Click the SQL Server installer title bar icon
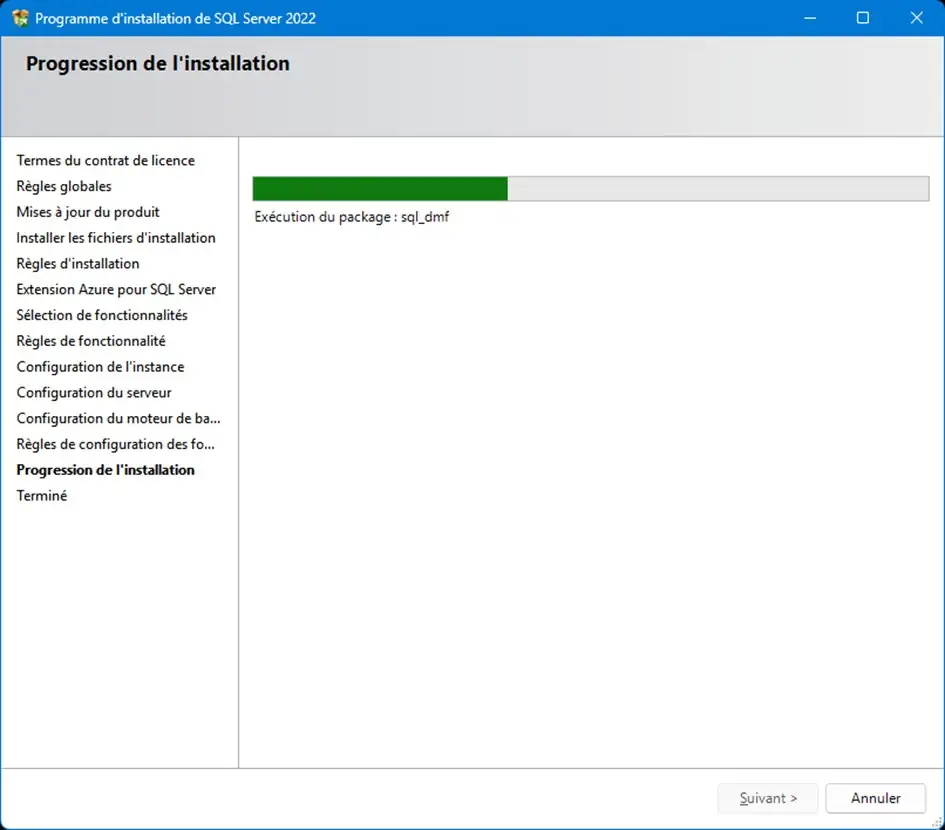This screenshot has width=945, height=830. tap(20, 18)
